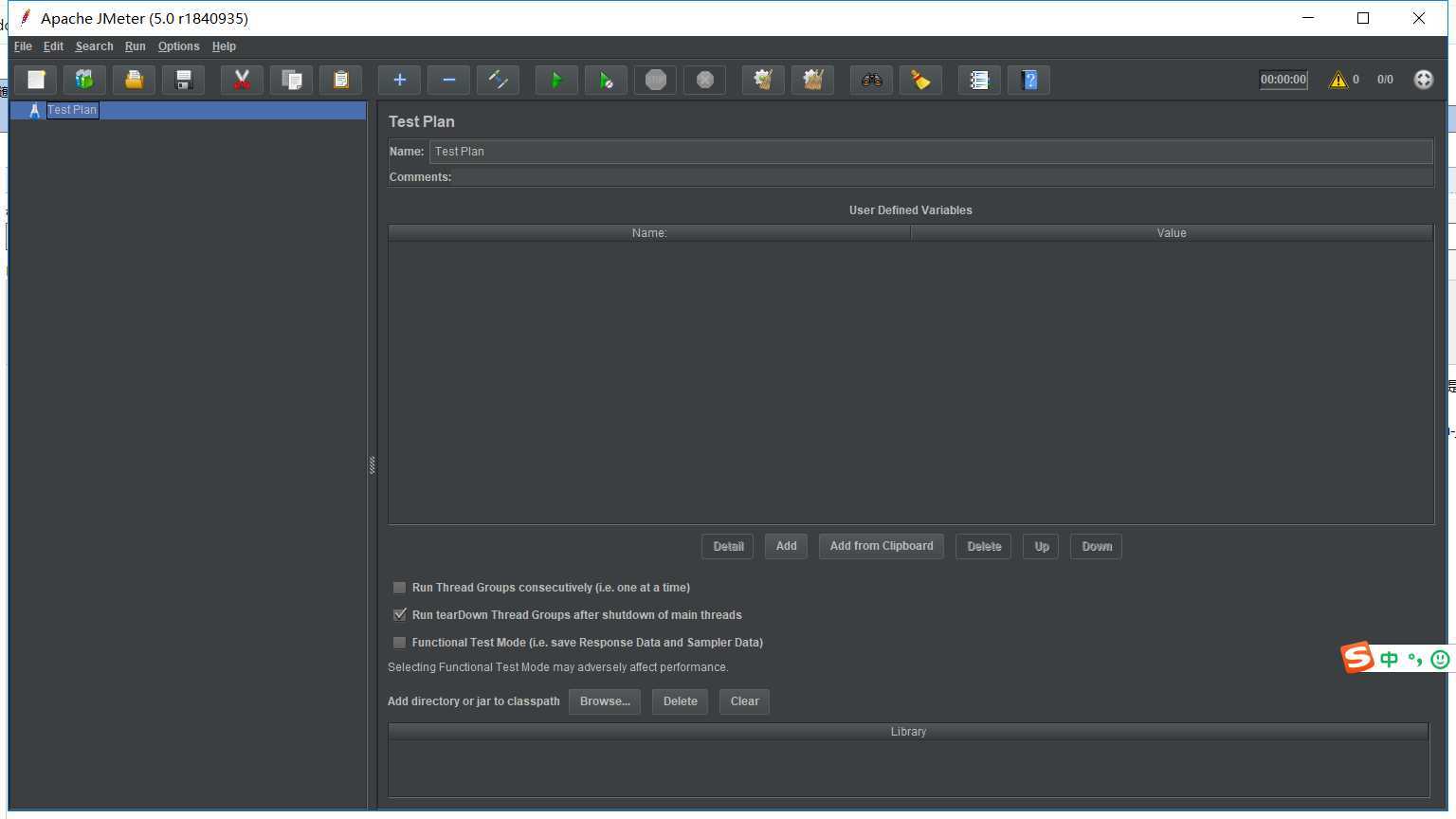
Task: Enable Functional Test Mode checkbox
Action: click(x=399, y=643)
